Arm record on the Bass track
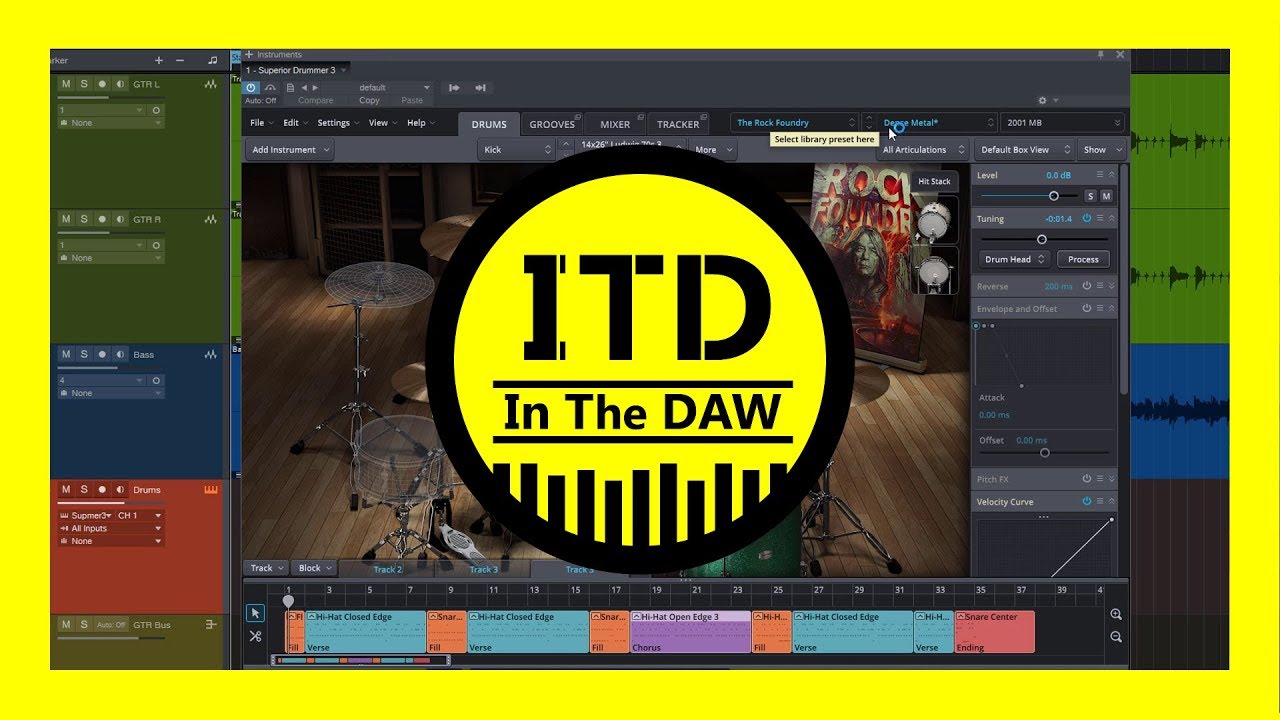 click(x=102, y=354)
